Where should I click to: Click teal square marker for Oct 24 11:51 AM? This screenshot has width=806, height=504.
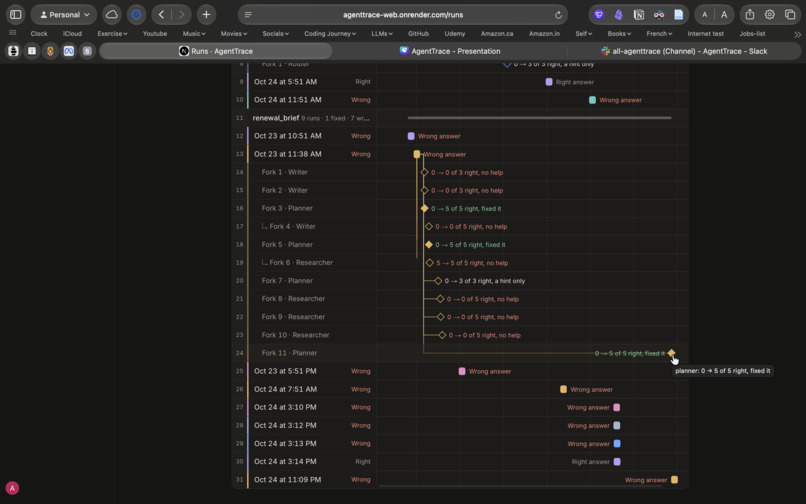pos(592,100)
